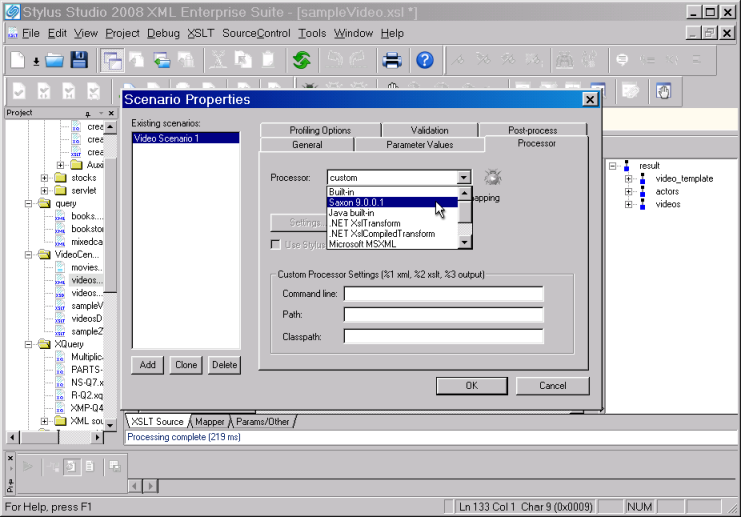This screenshot has width=741, height=517.
Task: Click the small down arrow next to New
Action: 36,62
